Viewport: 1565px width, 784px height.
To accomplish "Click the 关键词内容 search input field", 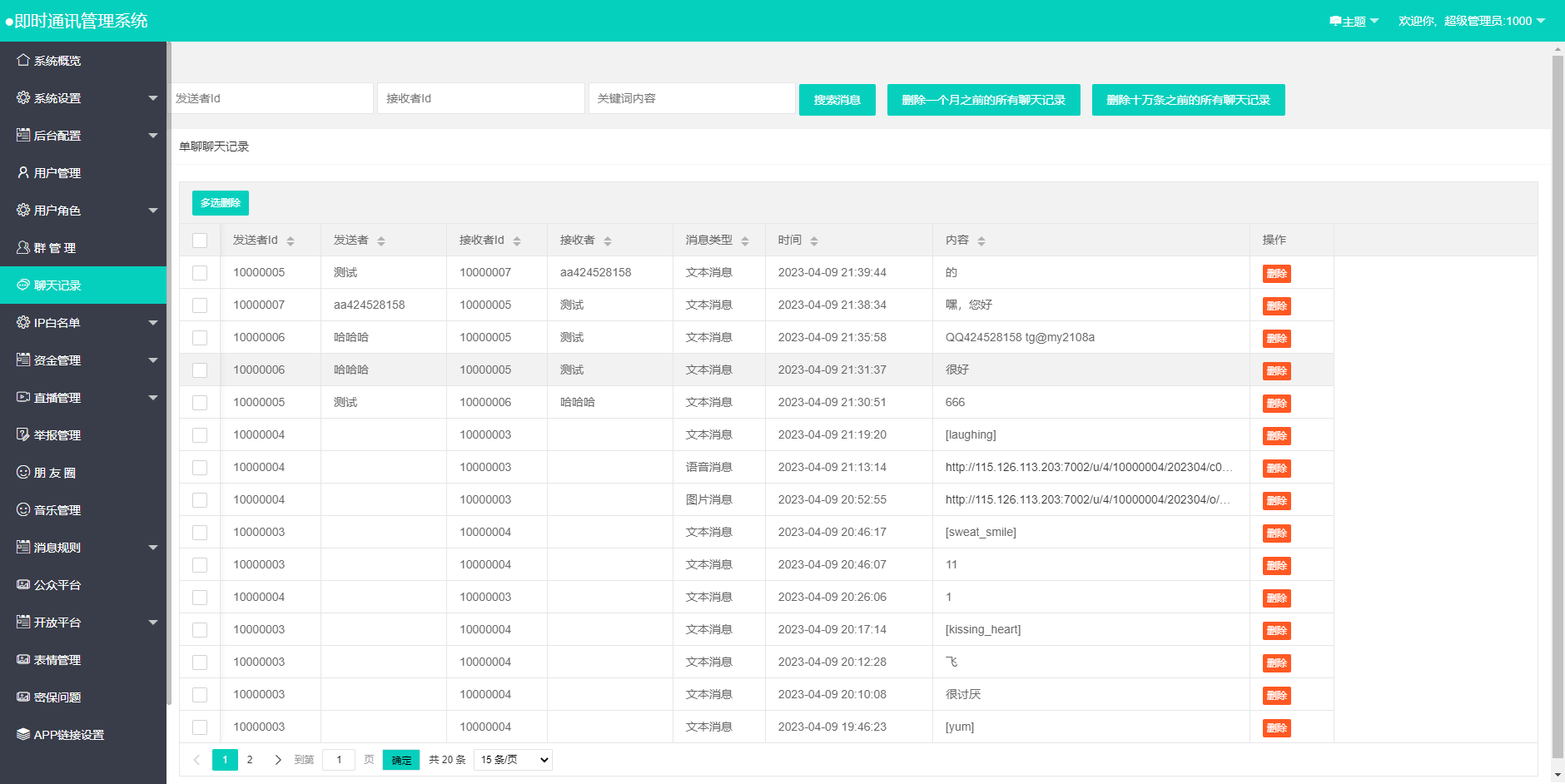I will tap(691, 98).
